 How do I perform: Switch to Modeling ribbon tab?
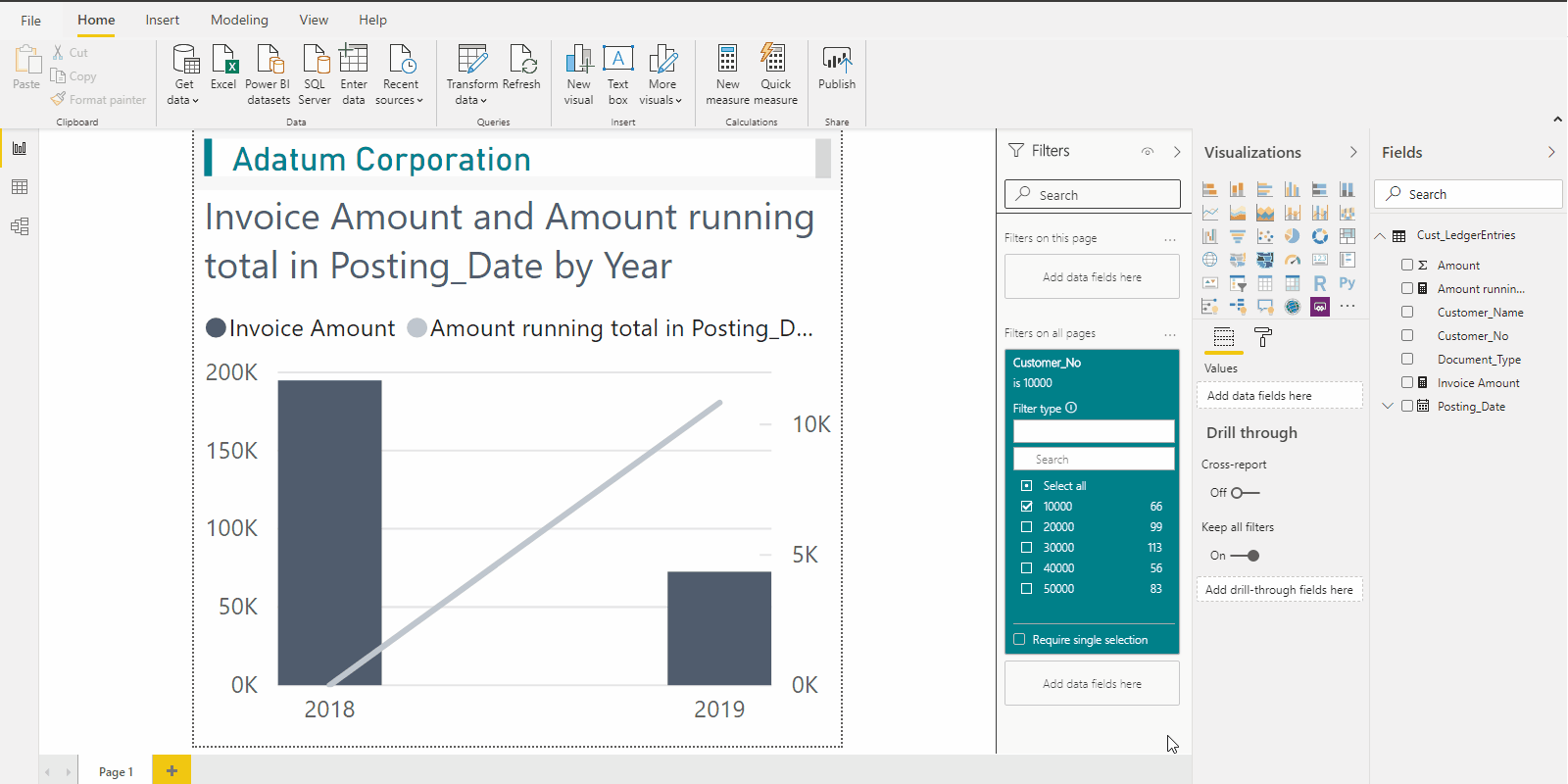coord(239,20)
